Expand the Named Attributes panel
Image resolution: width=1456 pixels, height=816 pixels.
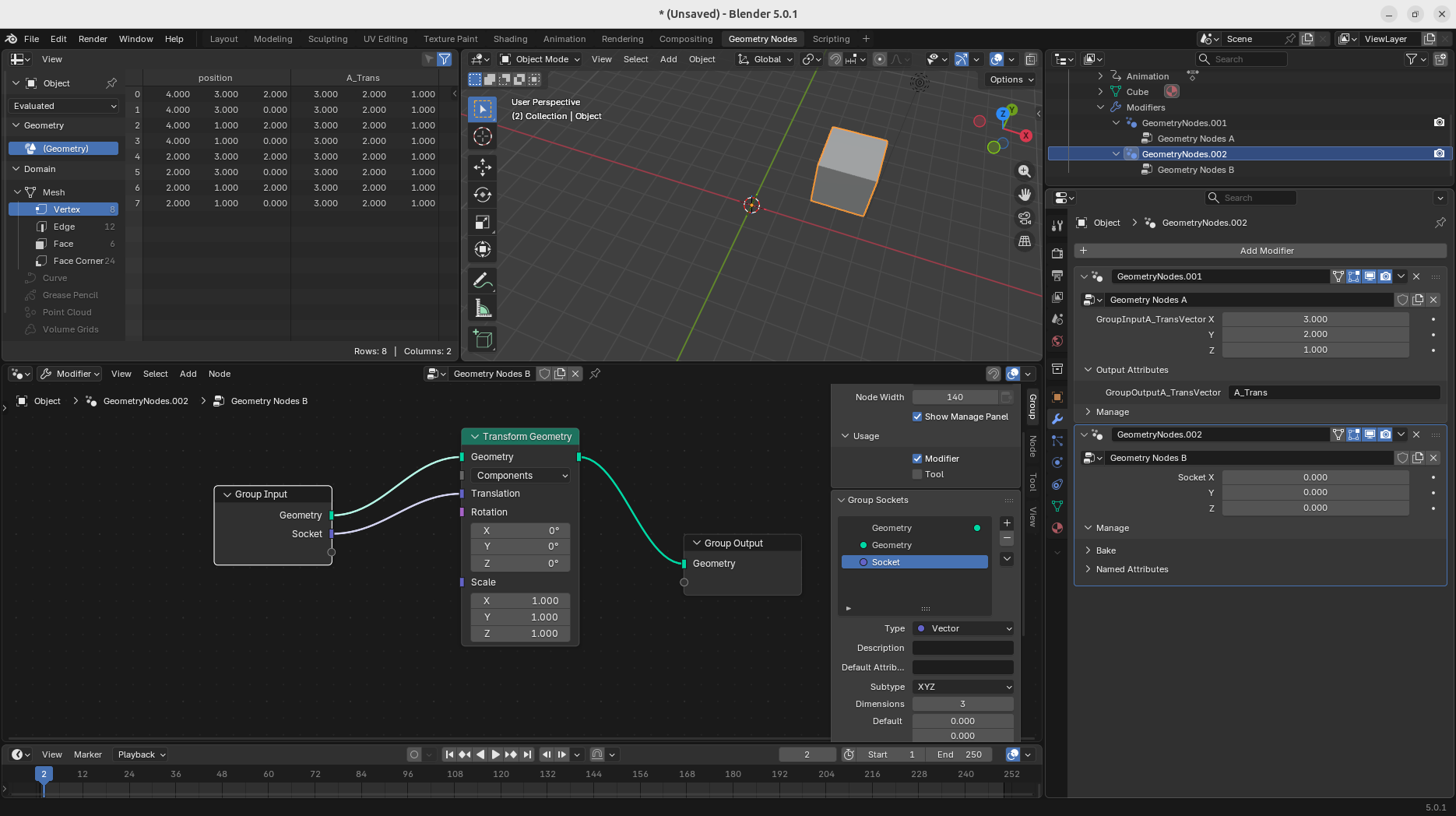[x=1131, y=569]
